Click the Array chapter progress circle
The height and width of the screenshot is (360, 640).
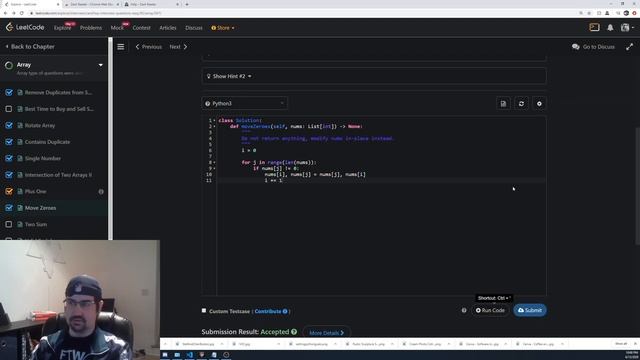pyautogui.click(x=9, y=65)
